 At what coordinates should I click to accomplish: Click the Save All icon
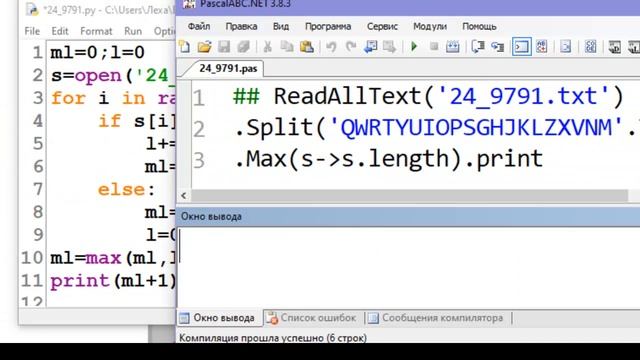pos(244,47)
